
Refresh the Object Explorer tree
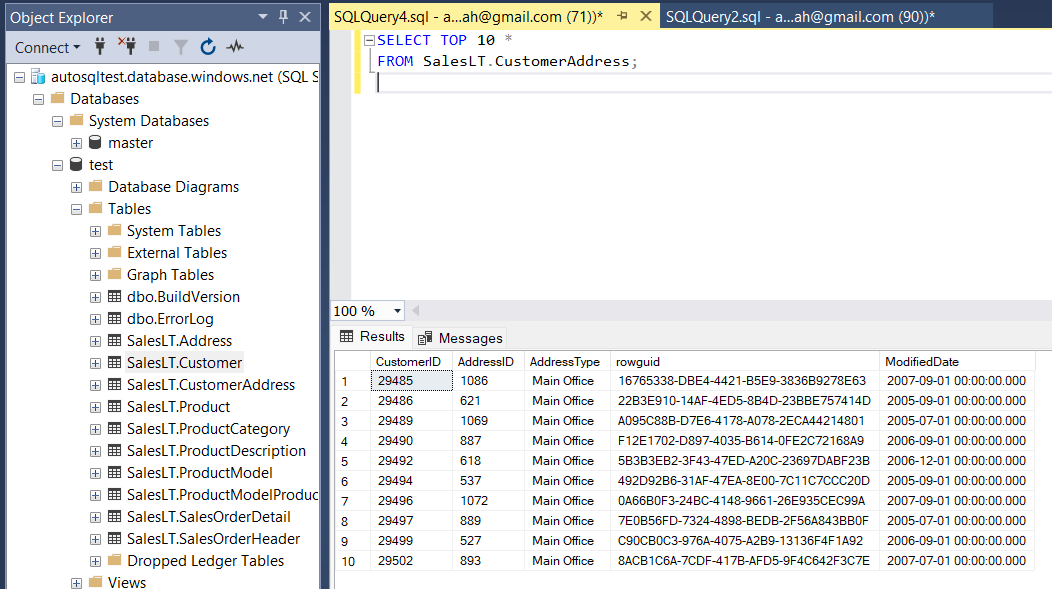207,47
